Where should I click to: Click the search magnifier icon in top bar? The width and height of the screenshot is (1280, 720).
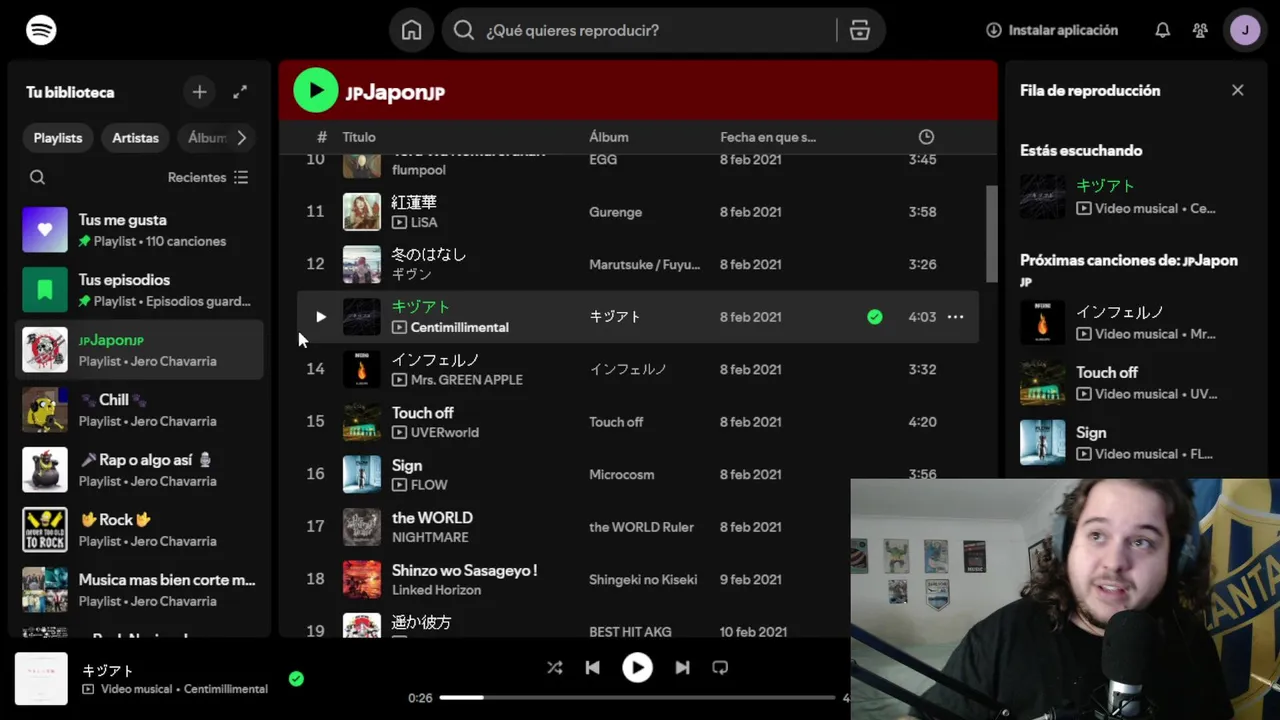463,30
